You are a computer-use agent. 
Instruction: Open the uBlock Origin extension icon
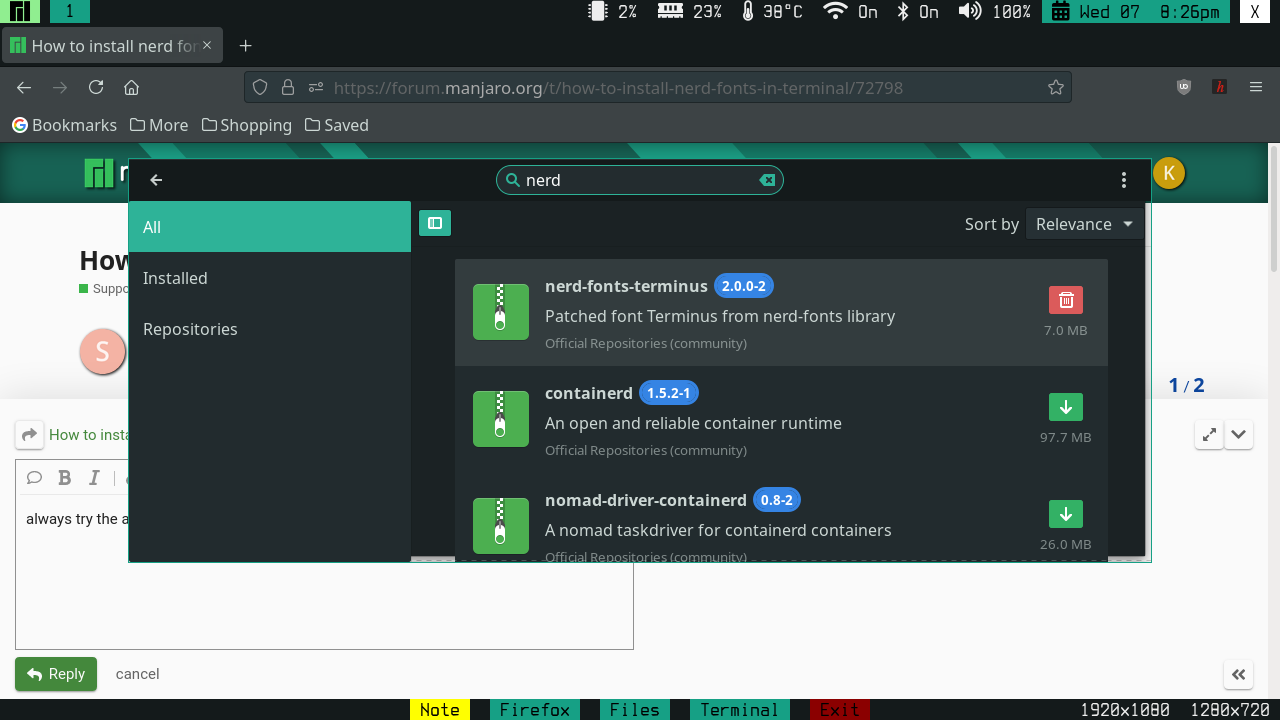(x=1184, y=88)
